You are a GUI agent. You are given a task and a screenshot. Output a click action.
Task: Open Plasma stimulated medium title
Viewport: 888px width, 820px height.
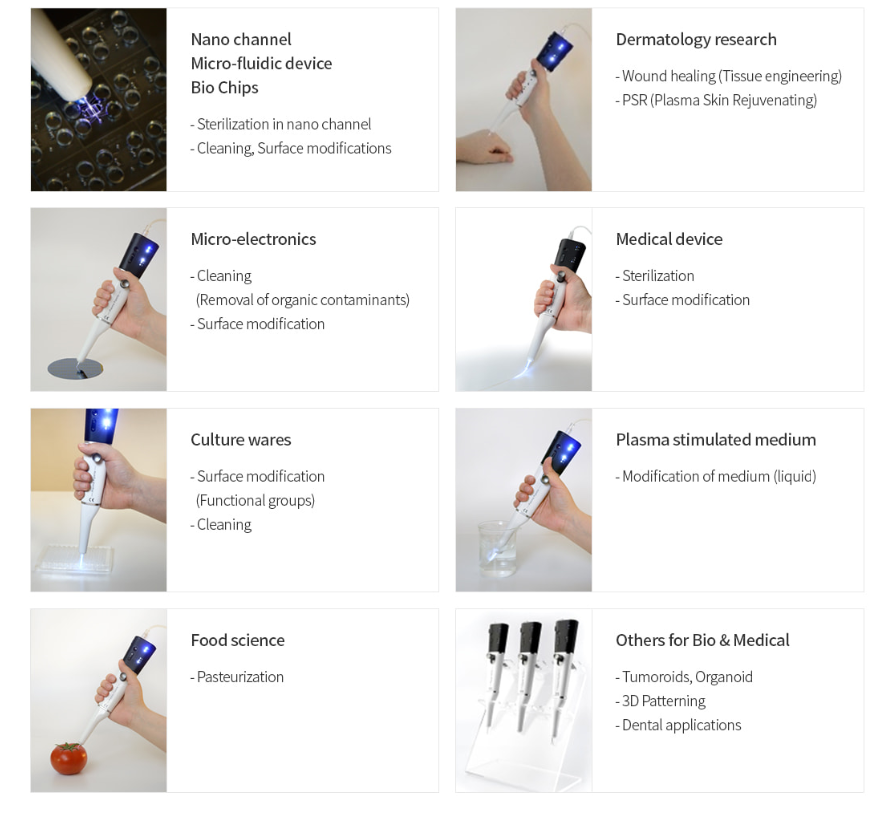(716, 440)
